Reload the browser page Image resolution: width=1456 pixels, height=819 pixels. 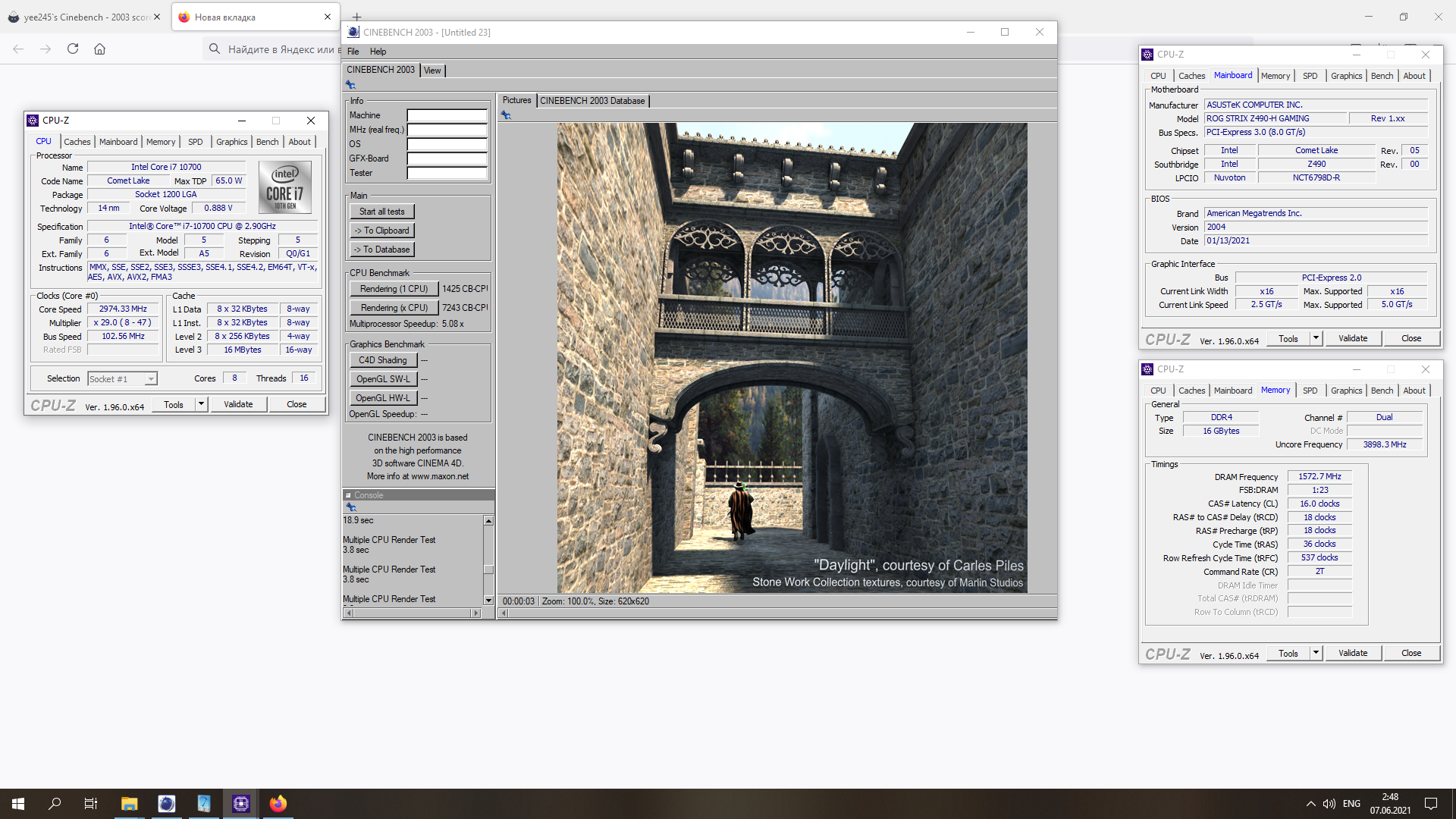pos(73,49)
